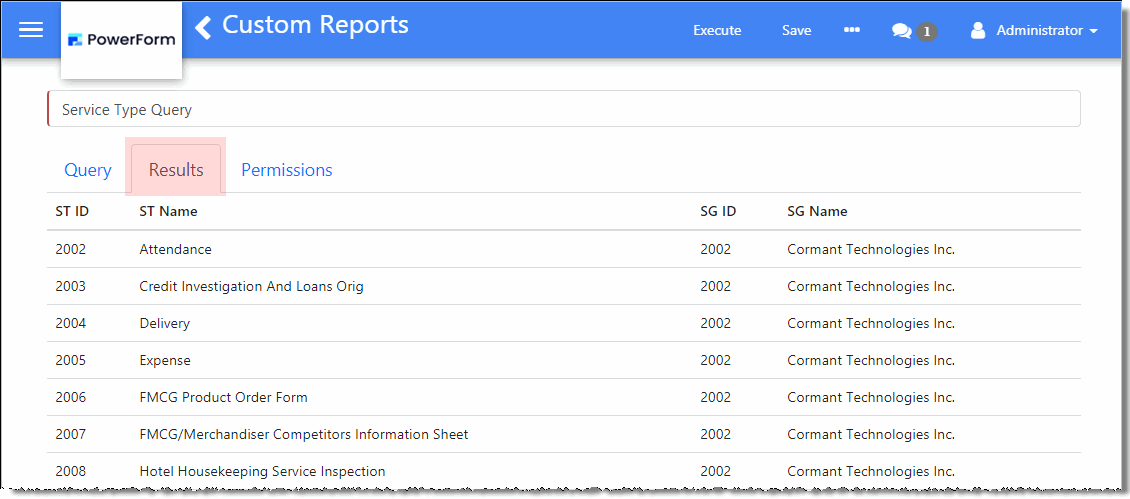
Task: Select the Hotel Housekeeping Service Inspection row
Action: pos(262,471)
